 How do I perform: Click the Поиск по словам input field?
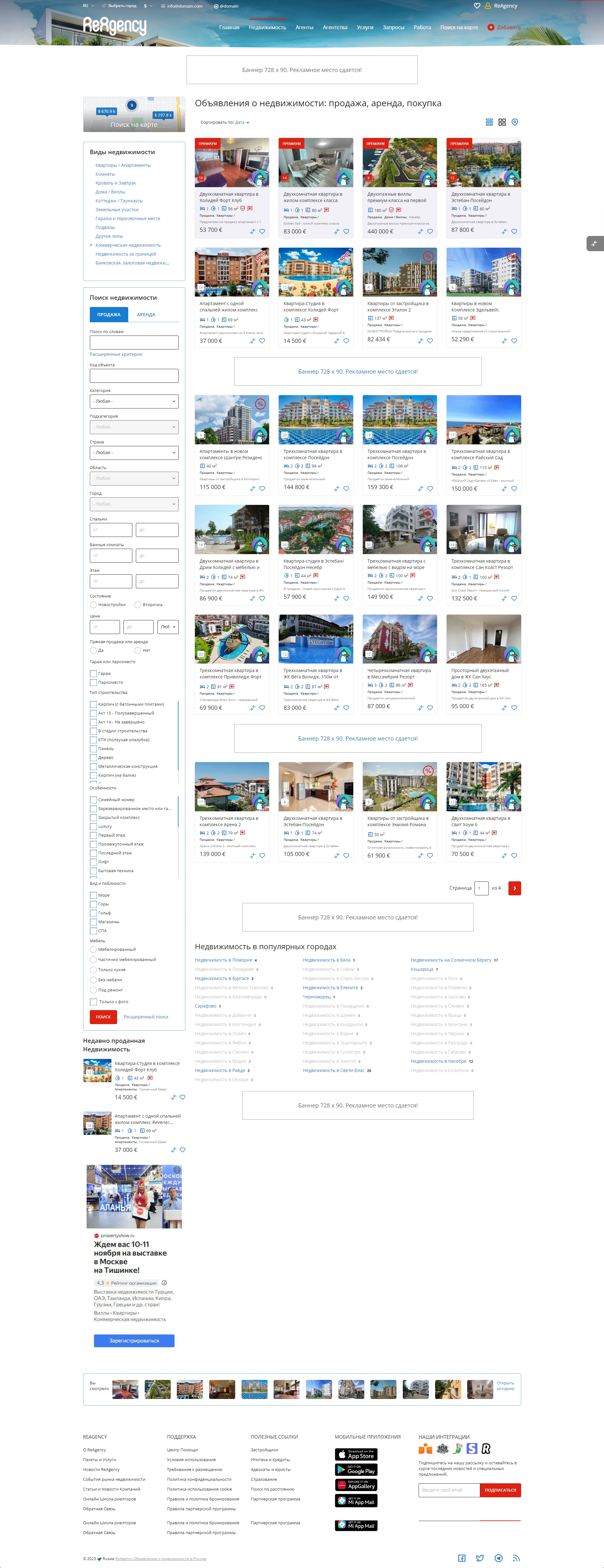click(x=134, y=342)
